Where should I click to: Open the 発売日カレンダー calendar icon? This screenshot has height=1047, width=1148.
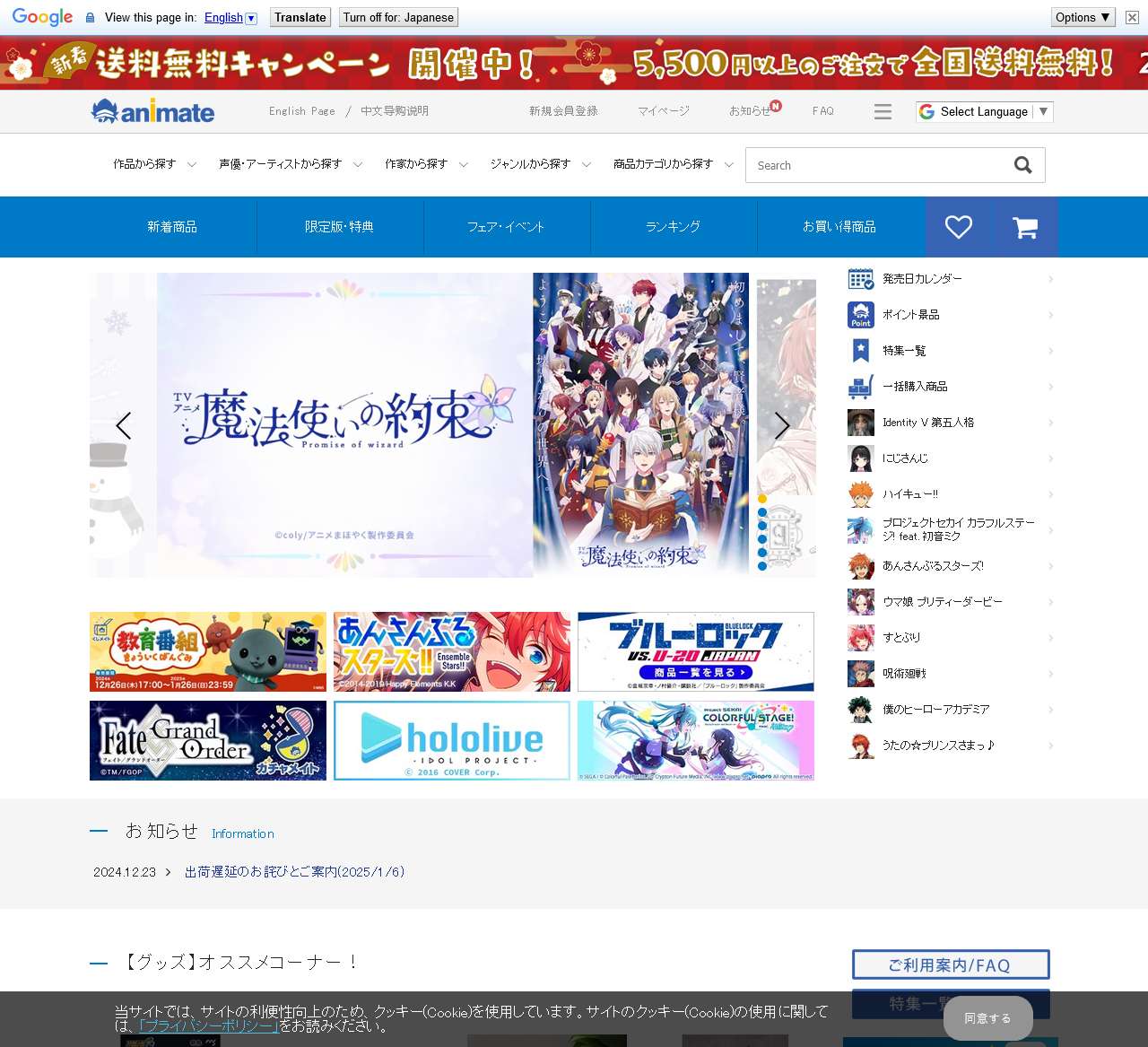(861, 279)
